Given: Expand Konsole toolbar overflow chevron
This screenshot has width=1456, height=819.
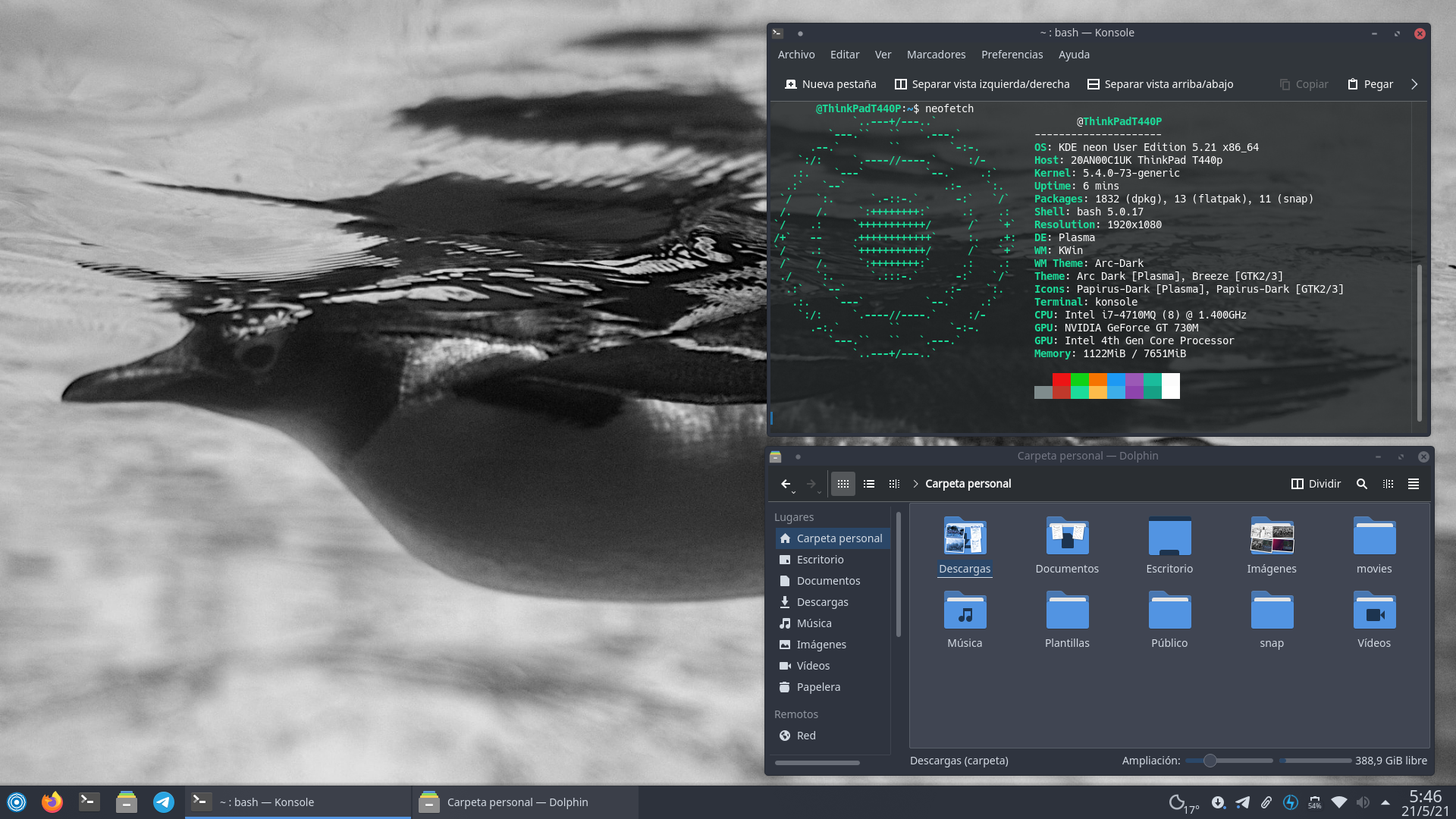Looking at the screenshot, I should [x=1414, y=84].
